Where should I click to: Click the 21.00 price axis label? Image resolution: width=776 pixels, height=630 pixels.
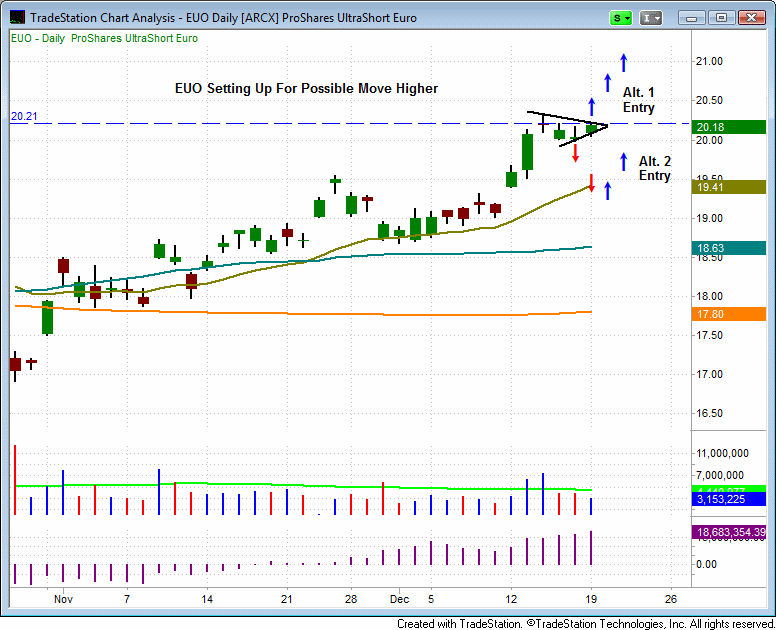point(710,61)
